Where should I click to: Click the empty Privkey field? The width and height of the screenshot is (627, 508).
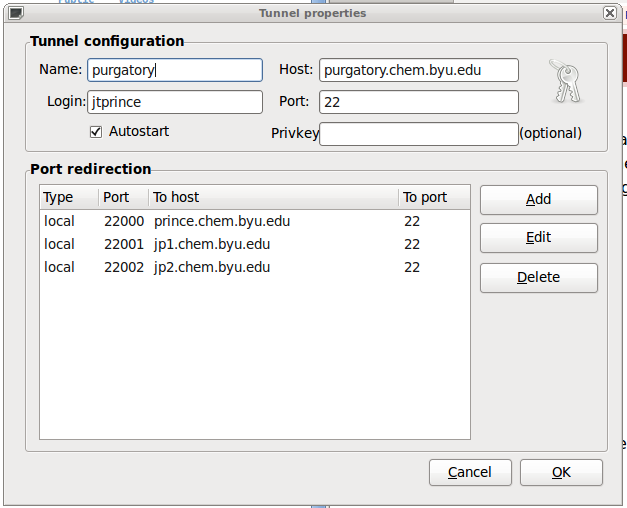click(418, 134)
